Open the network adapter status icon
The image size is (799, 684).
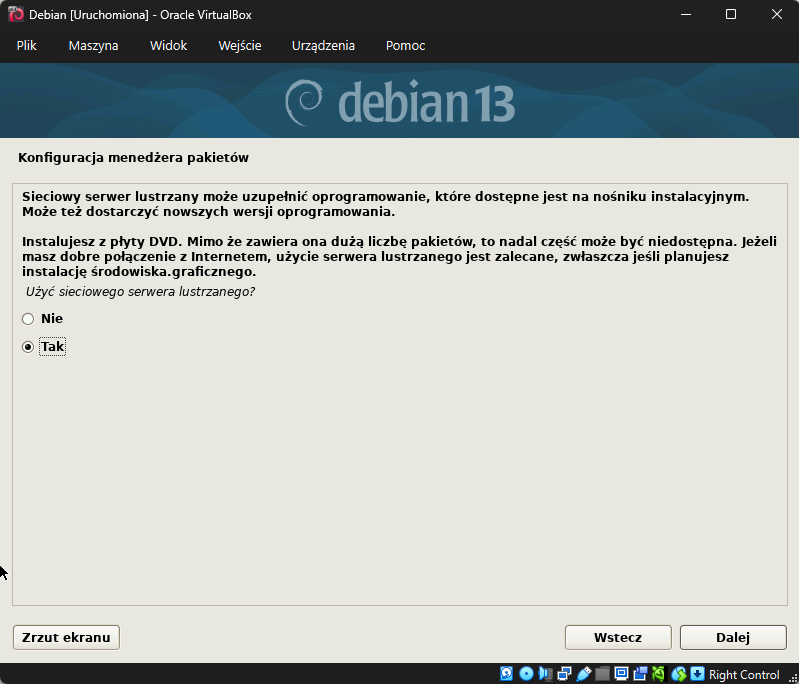pos(564,674)
